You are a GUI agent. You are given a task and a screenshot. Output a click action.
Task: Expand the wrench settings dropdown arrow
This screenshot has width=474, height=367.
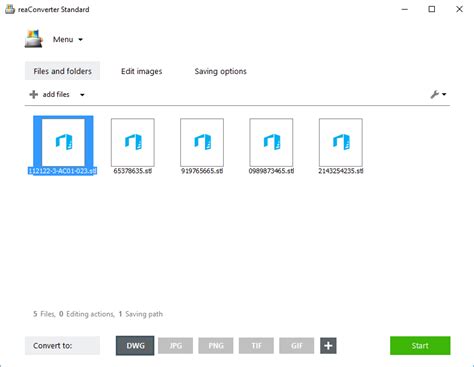444,95
